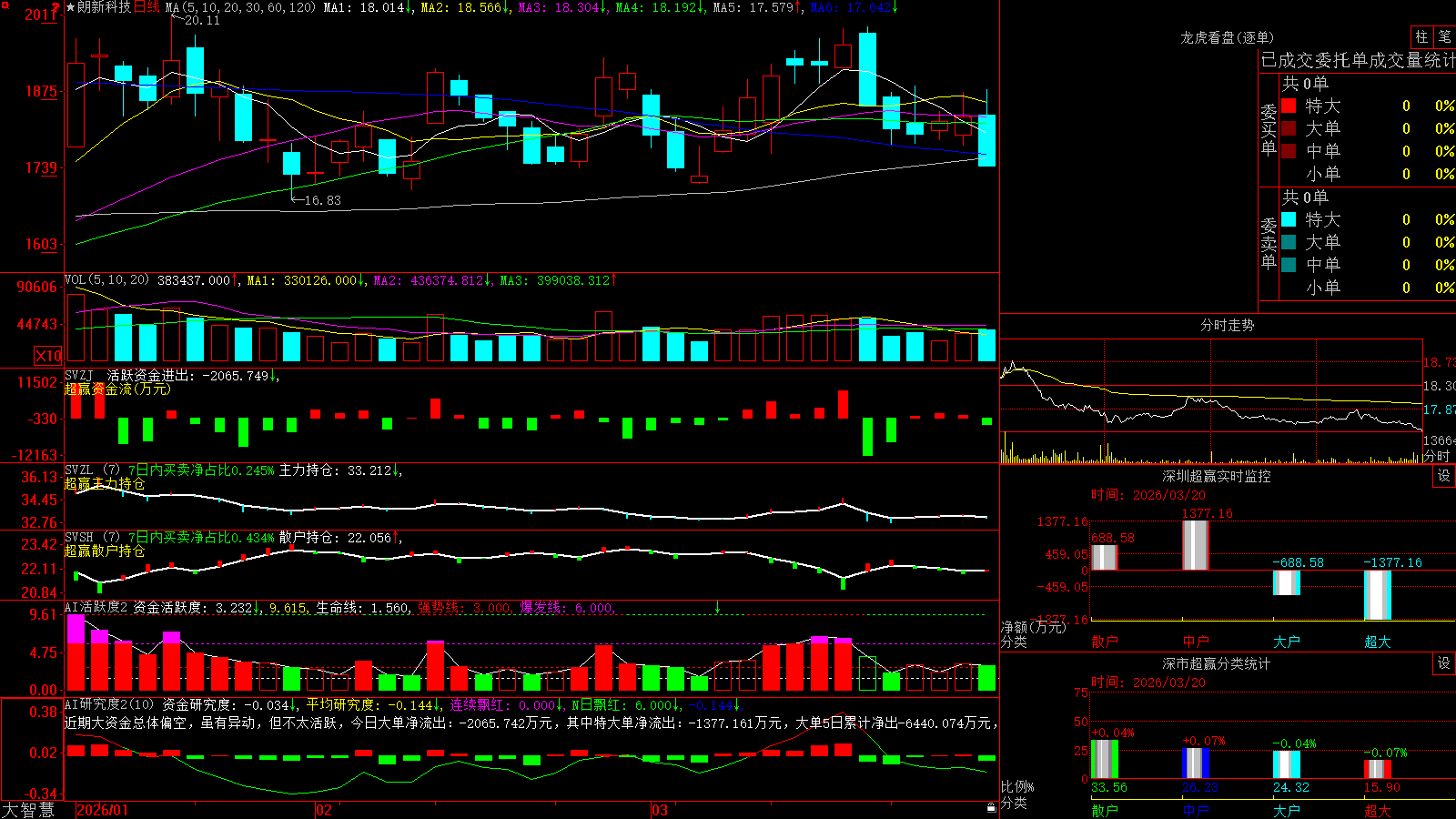Click the 15.90 超大 ratio bar
Image resolution: width=1456 pixels, height=819 pixels.
[x=1378, y=770]
